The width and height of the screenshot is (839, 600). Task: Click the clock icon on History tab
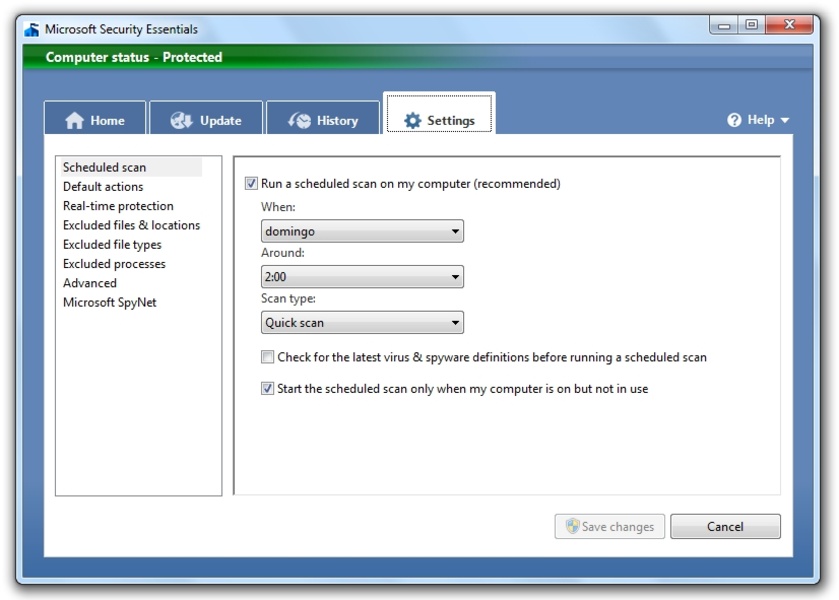pos(299,120)
